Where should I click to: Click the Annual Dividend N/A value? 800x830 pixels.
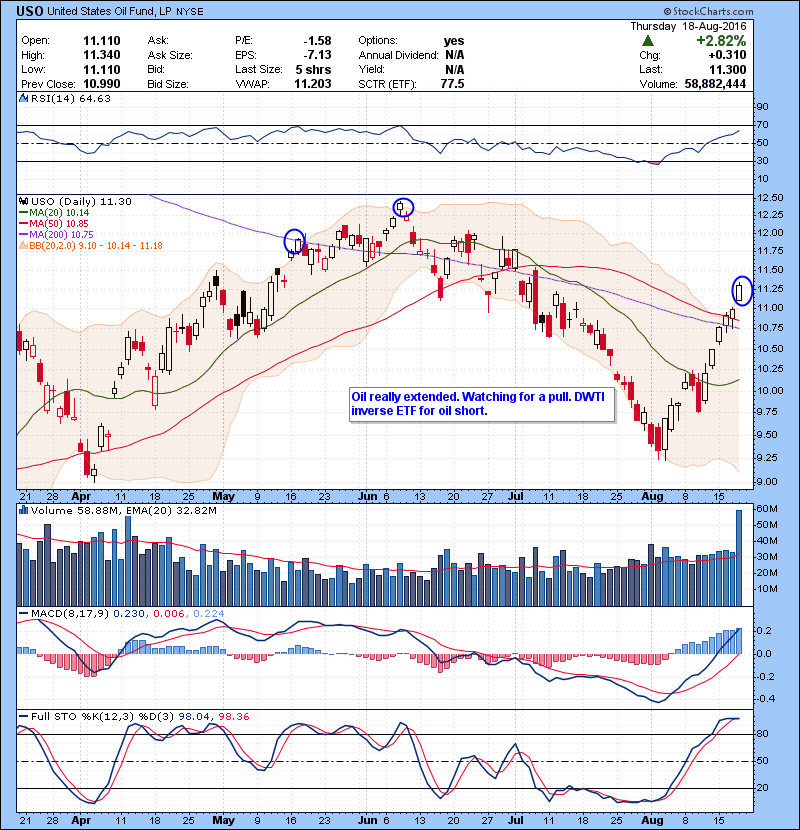coord(455,55)
